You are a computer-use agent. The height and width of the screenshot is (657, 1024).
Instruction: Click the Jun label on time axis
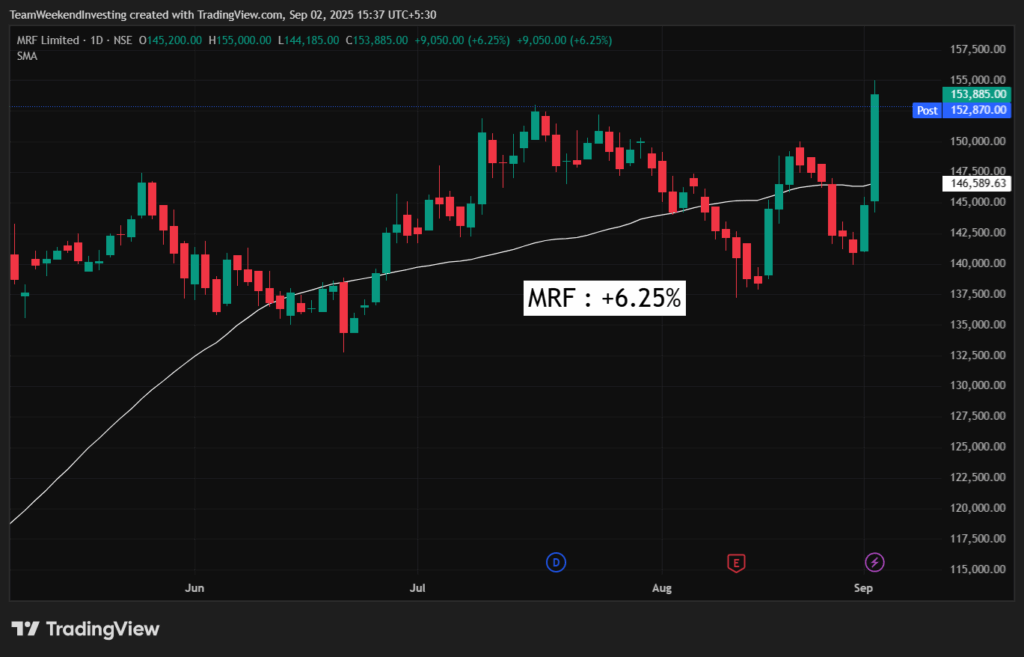click(195, 588)
